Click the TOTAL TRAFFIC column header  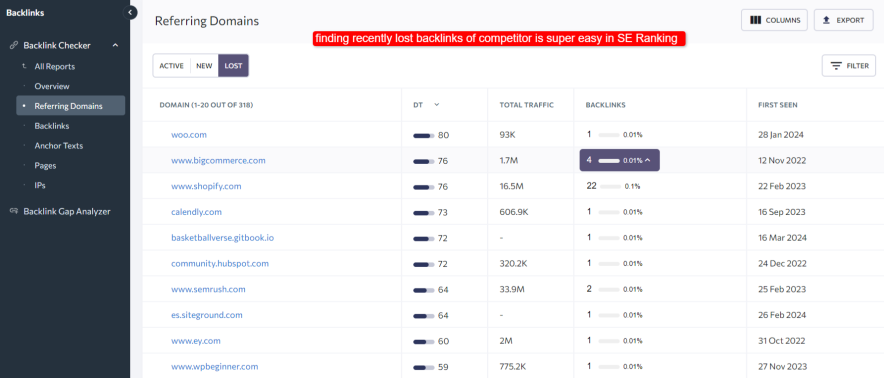pyautogui.click(x=527, y=105)
